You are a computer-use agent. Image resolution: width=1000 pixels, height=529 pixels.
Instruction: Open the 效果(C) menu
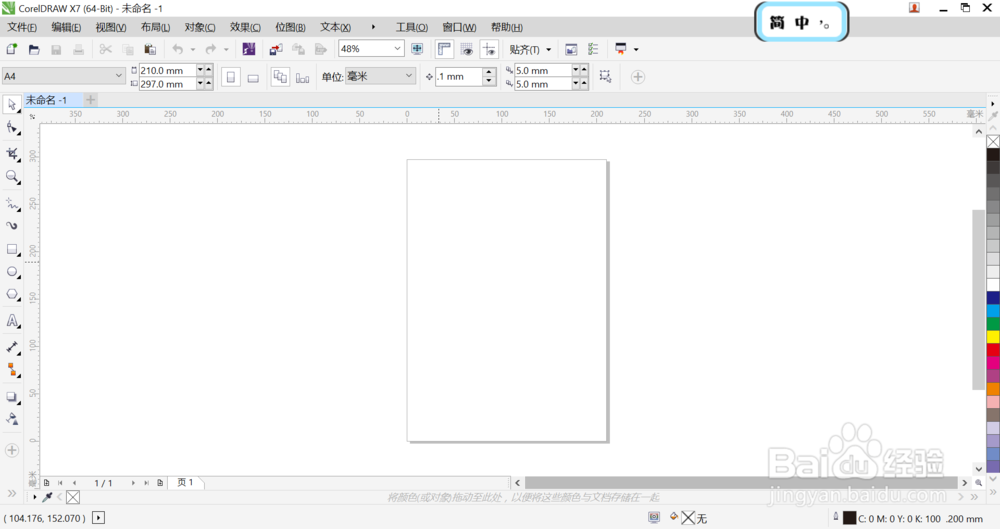point(246,27)
